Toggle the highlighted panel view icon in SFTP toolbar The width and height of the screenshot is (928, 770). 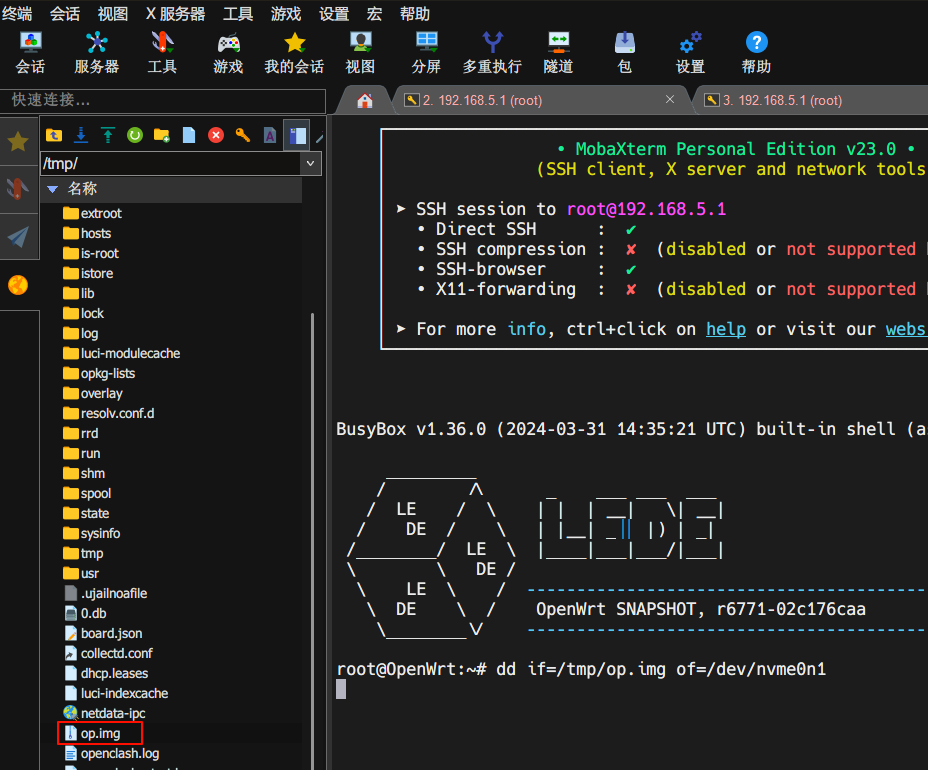[x=296, y=135]
